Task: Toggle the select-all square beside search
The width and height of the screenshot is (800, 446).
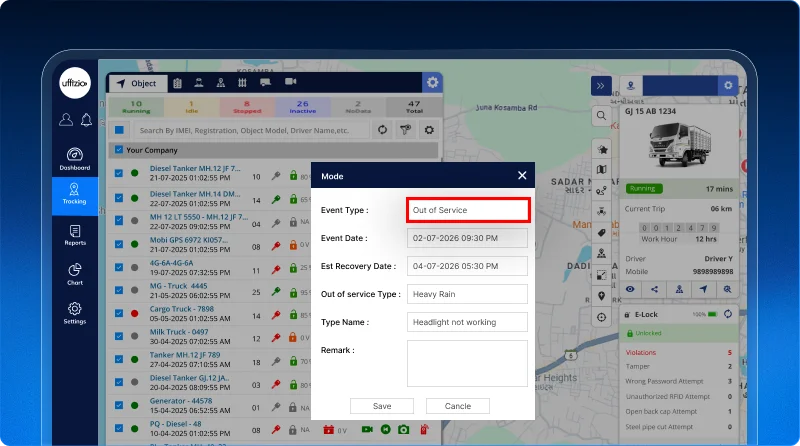Action: [x=119, y=130]
